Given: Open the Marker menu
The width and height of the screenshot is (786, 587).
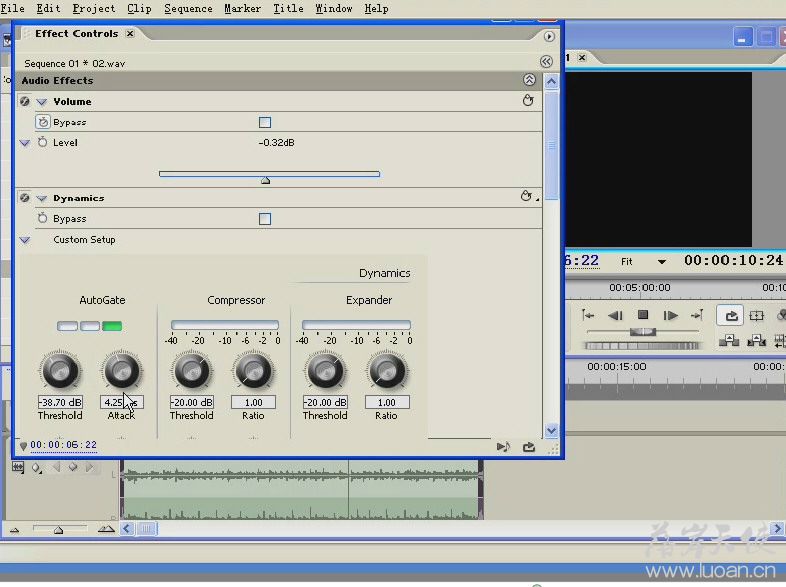Looking at the screenshot, I should pyautogui.click(x=242, y=9).
